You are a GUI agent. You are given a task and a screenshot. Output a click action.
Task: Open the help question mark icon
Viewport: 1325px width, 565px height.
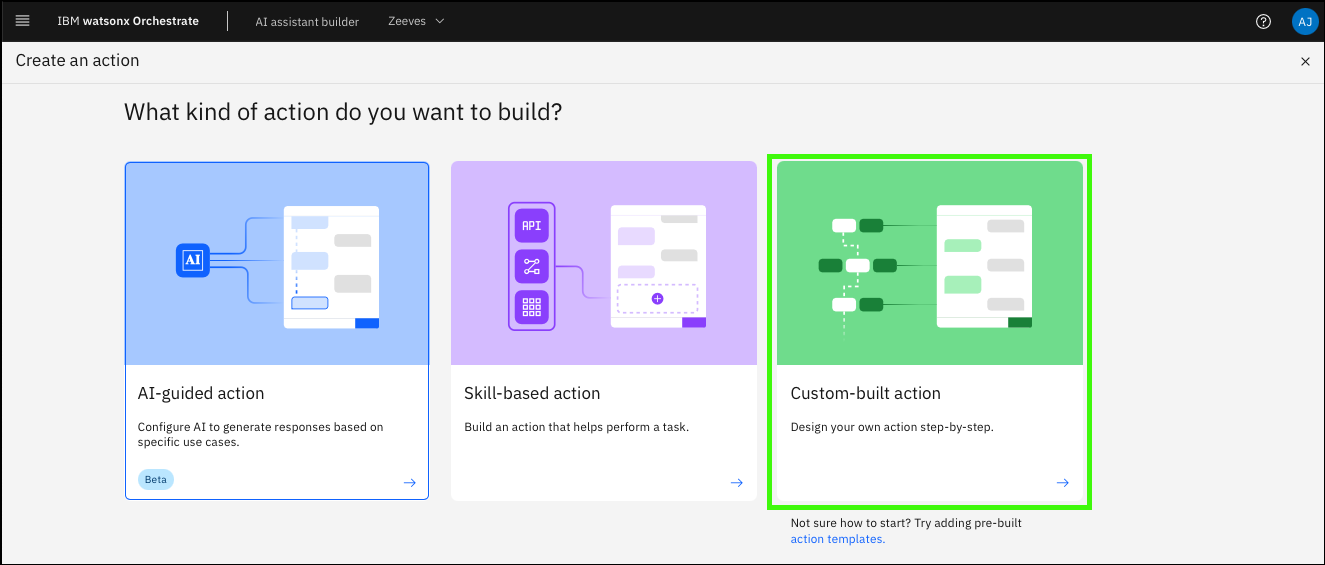[x=1263, y=21]
